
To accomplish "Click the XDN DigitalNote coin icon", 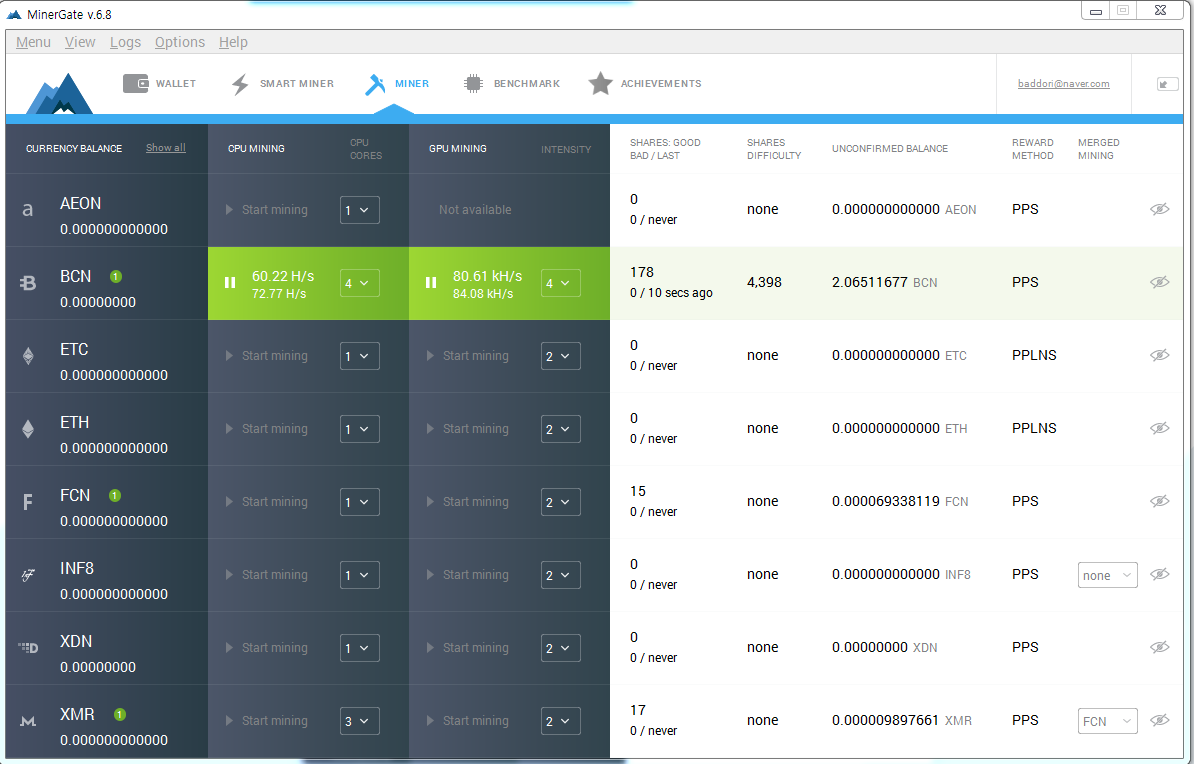I will pos(28,647).
